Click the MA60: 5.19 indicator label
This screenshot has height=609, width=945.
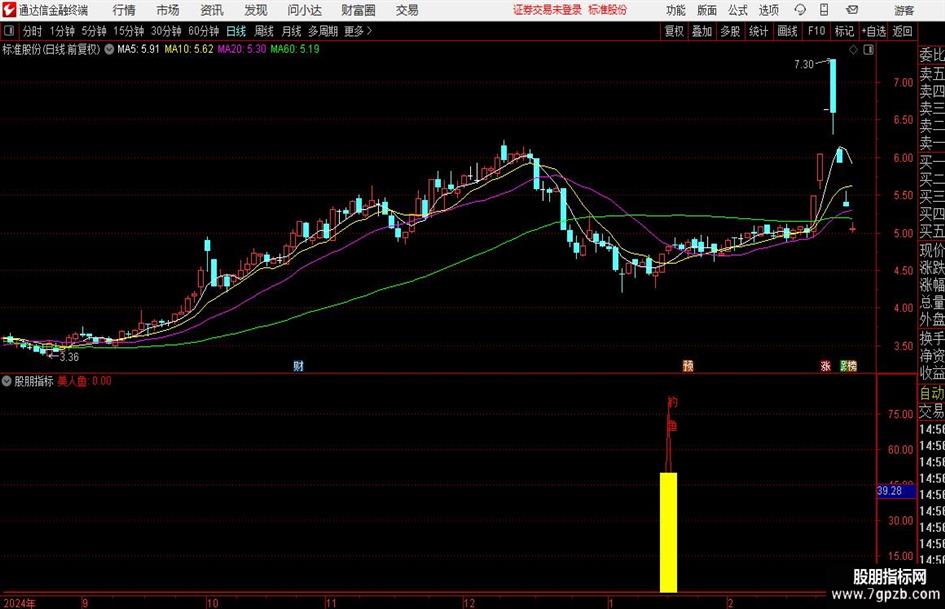point(295,49)
